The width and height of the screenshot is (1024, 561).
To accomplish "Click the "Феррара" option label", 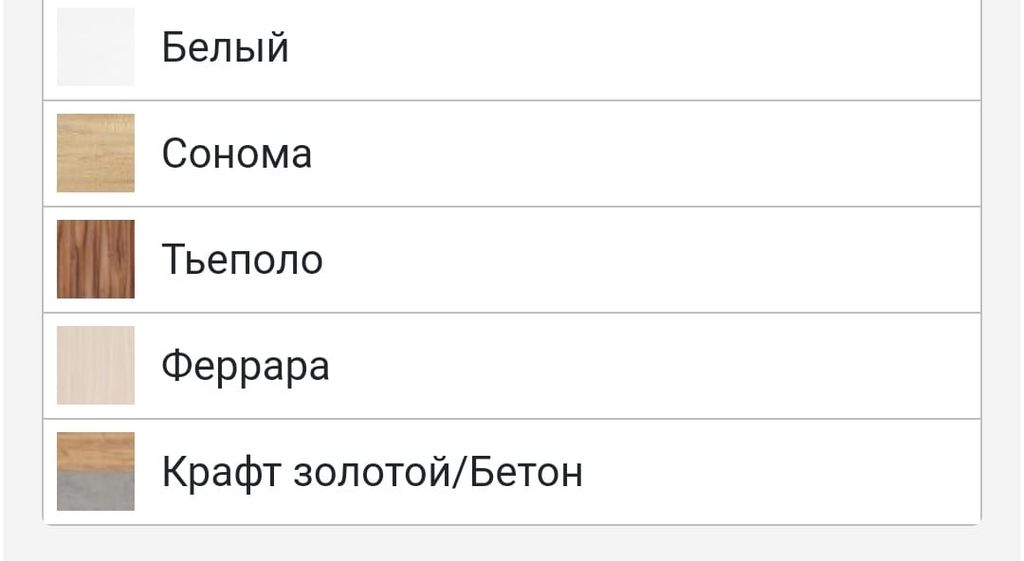I will click(x=245, y=366).
